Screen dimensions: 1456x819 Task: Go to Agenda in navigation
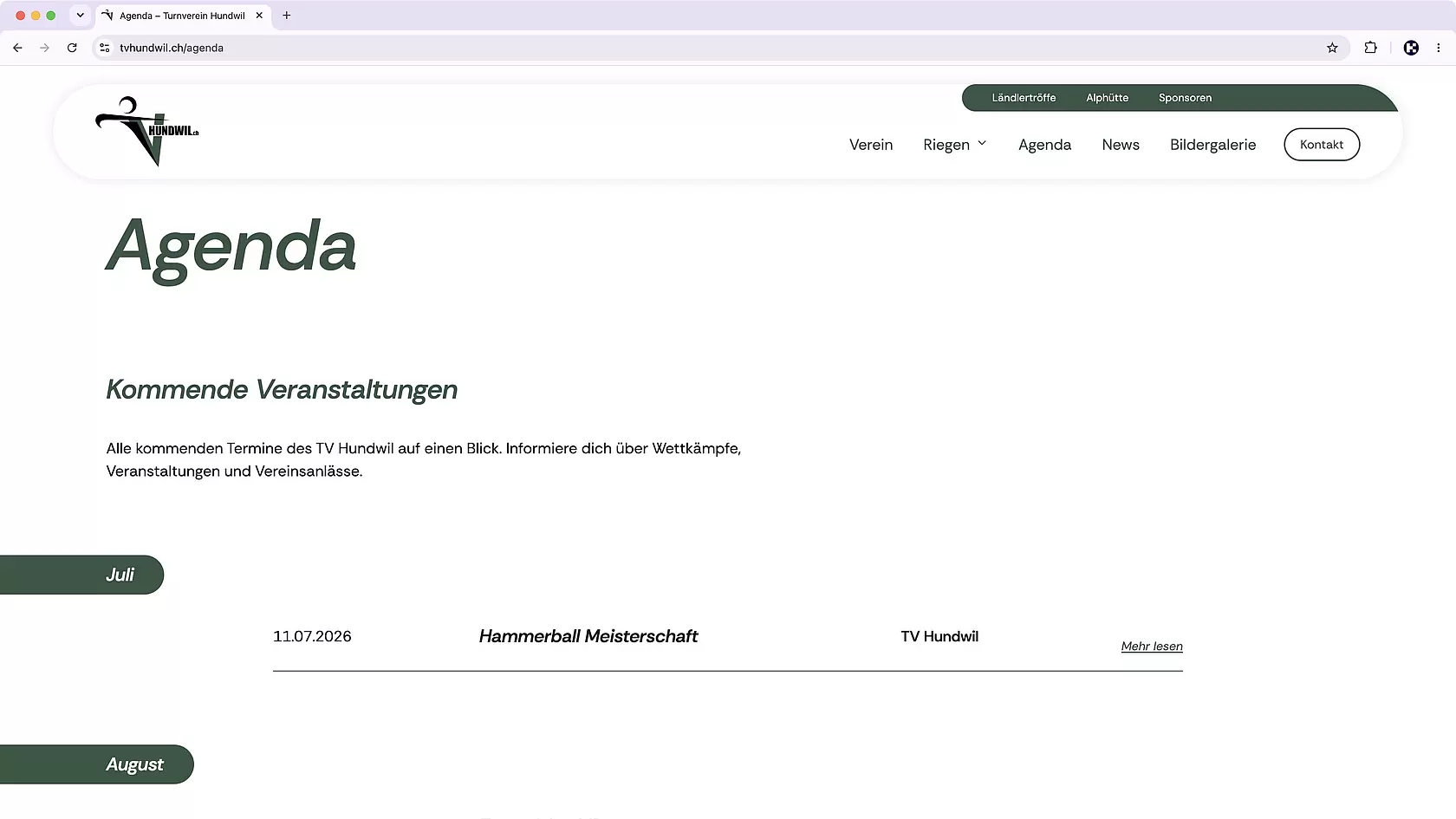coord(1044,145)
